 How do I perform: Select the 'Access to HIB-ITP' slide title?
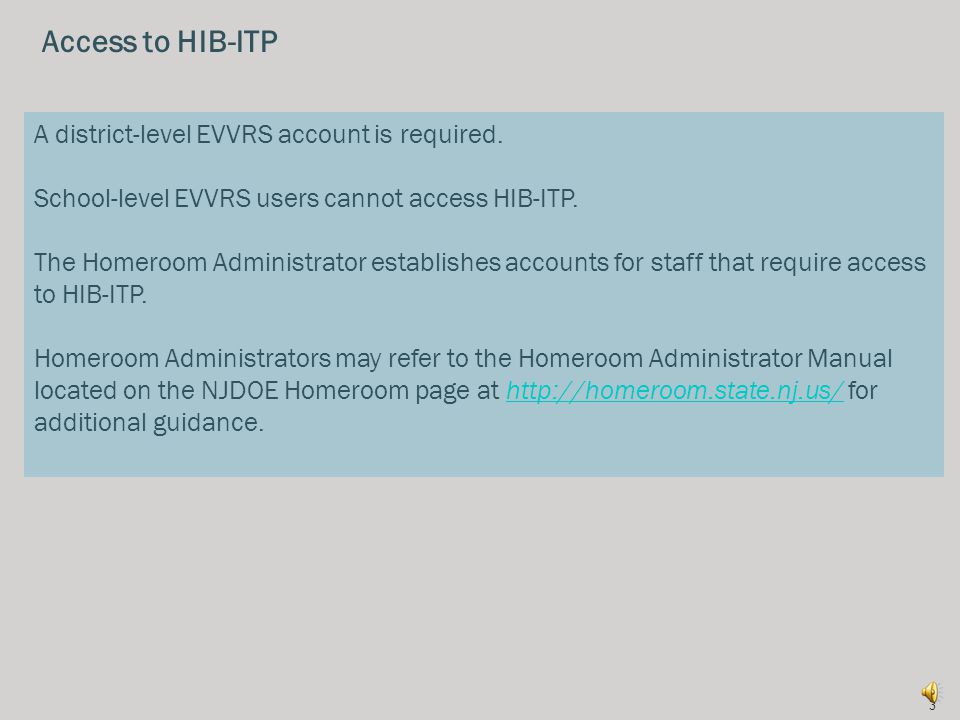point(159,42)
